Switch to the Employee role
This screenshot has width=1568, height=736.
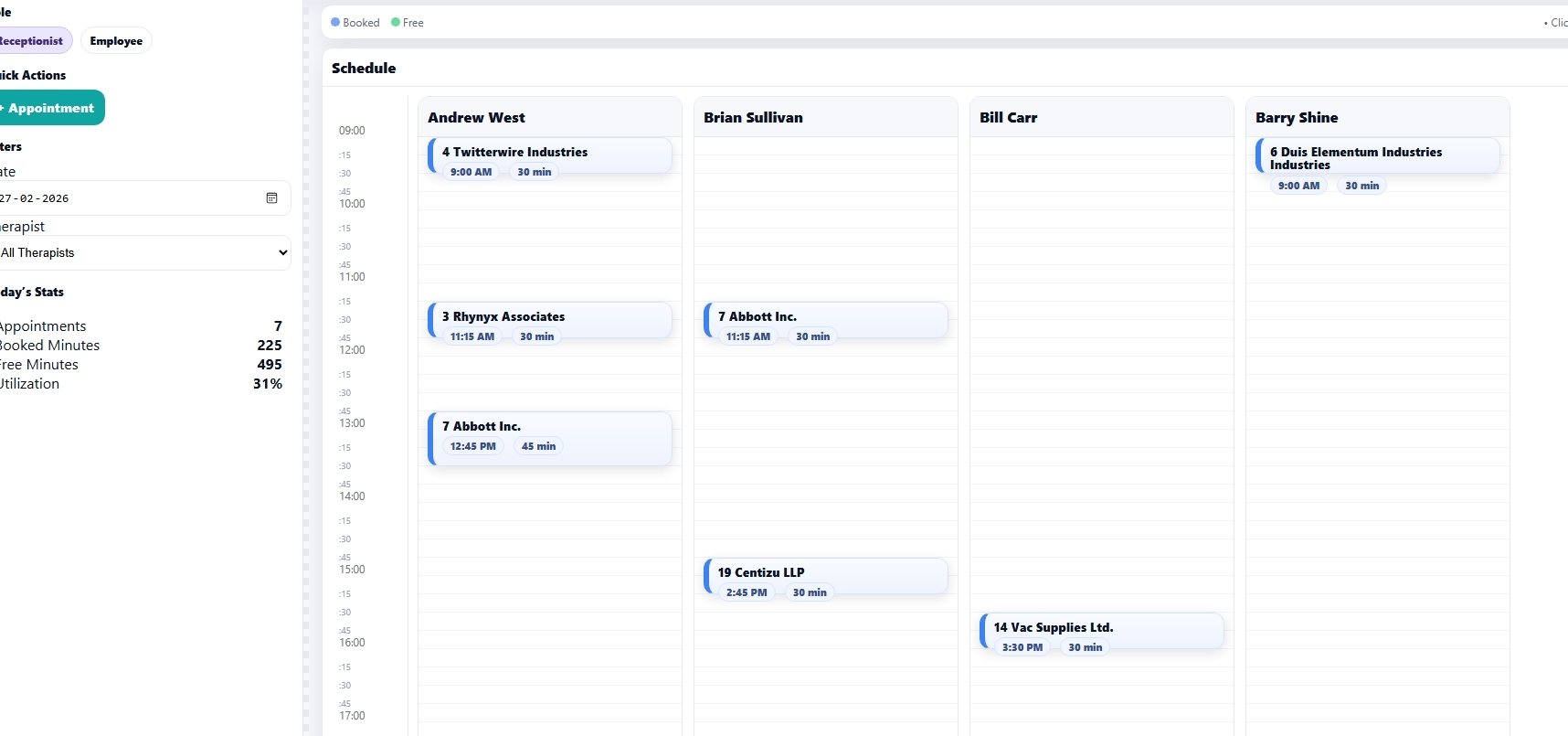click(116, 41)
